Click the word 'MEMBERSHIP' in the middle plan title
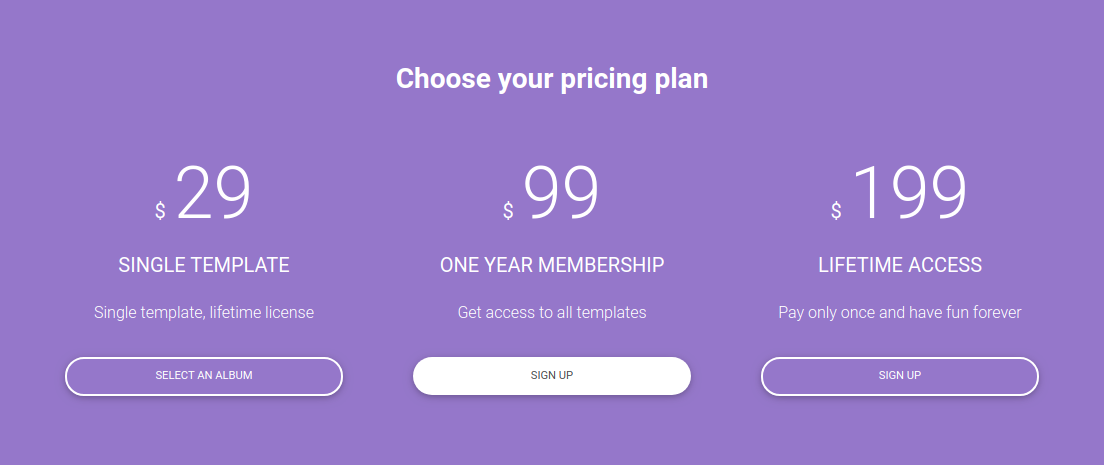 pyautogui.click(x=601, y=266)
